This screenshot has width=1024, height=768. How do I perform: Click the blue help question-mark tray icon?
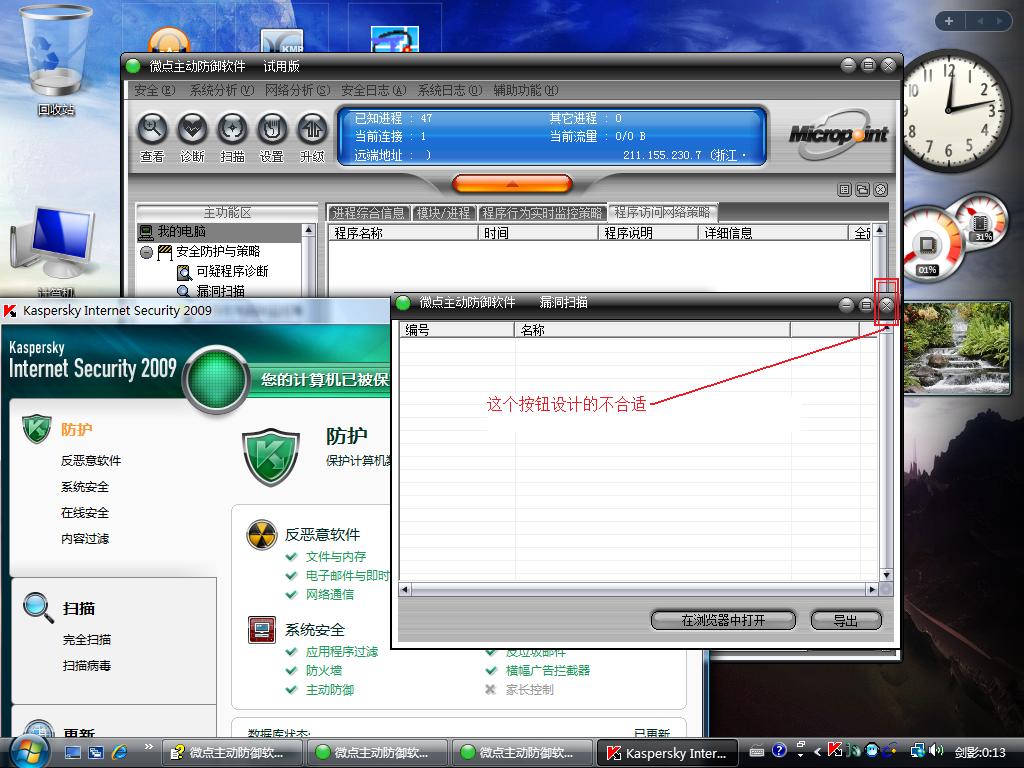pos(779,750)
